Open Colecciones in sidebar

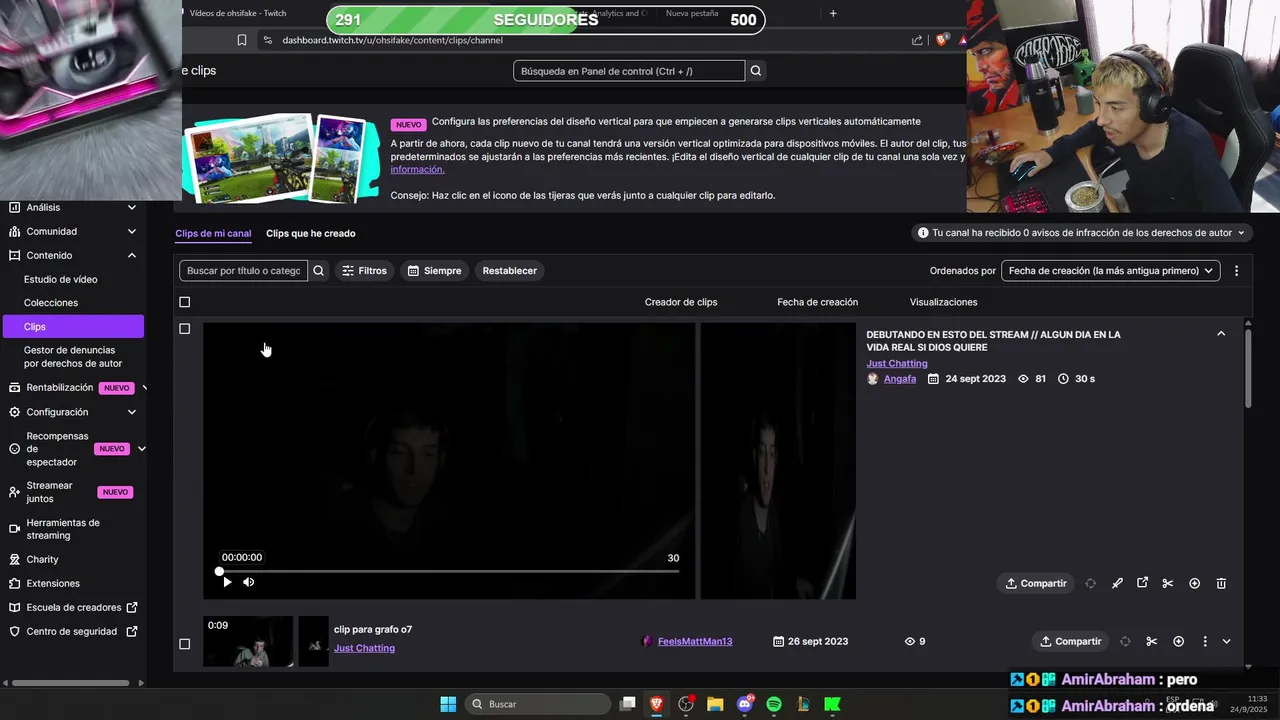(51, 303)
